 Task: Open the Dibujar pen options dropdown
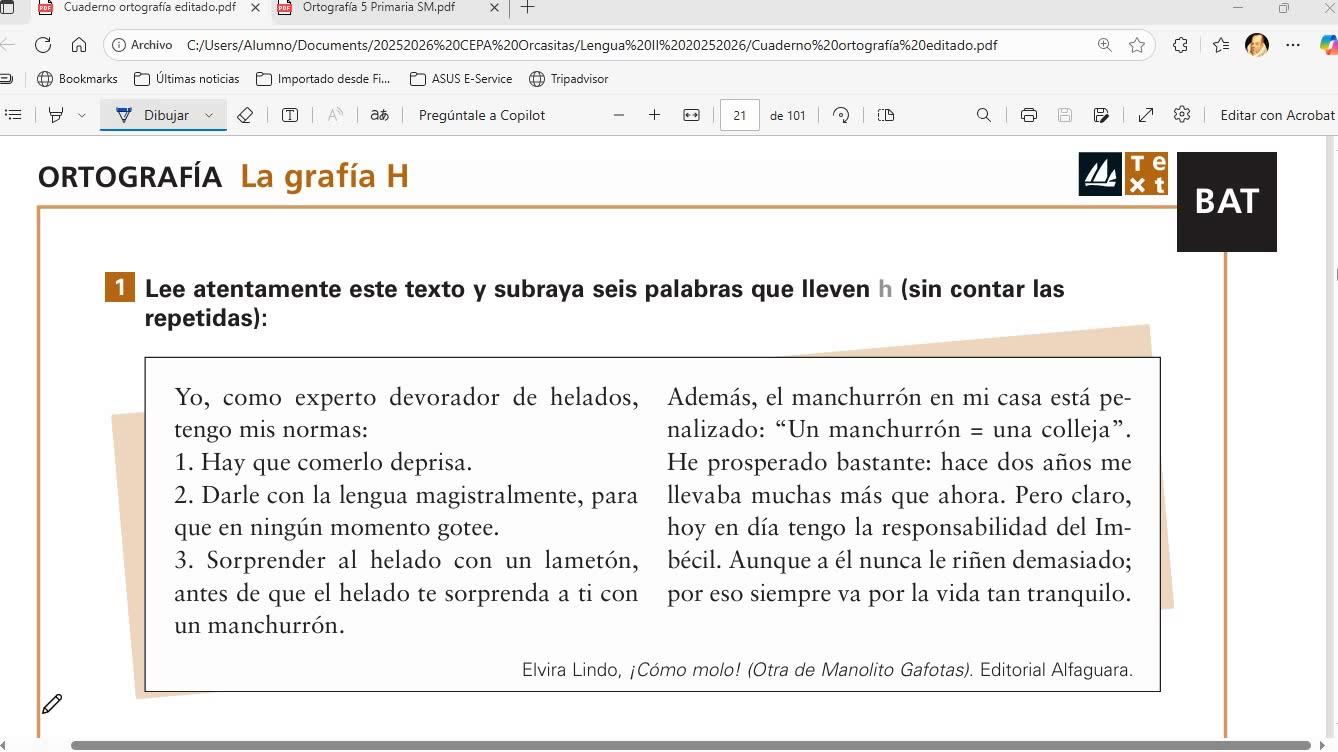tap(209, 115)
